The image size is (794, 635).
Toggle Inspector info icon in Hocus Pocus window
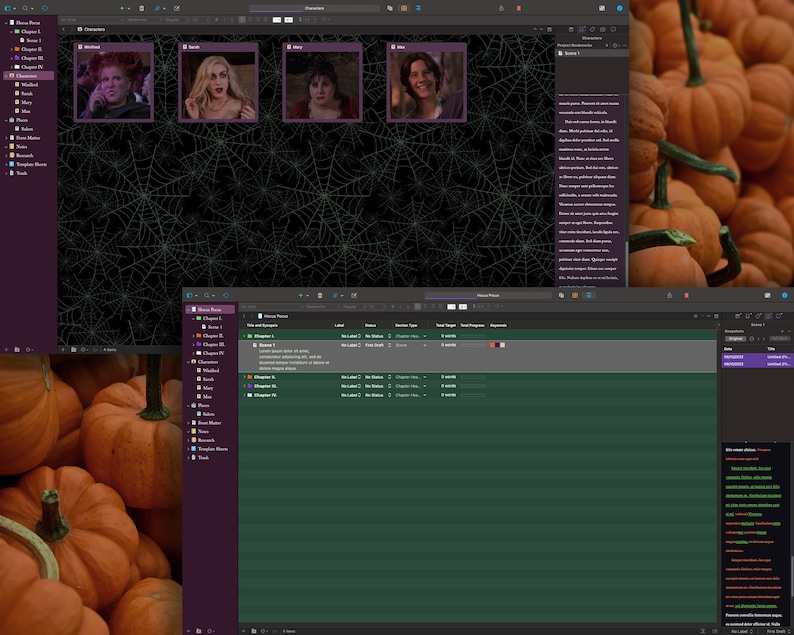coord(784,295)
